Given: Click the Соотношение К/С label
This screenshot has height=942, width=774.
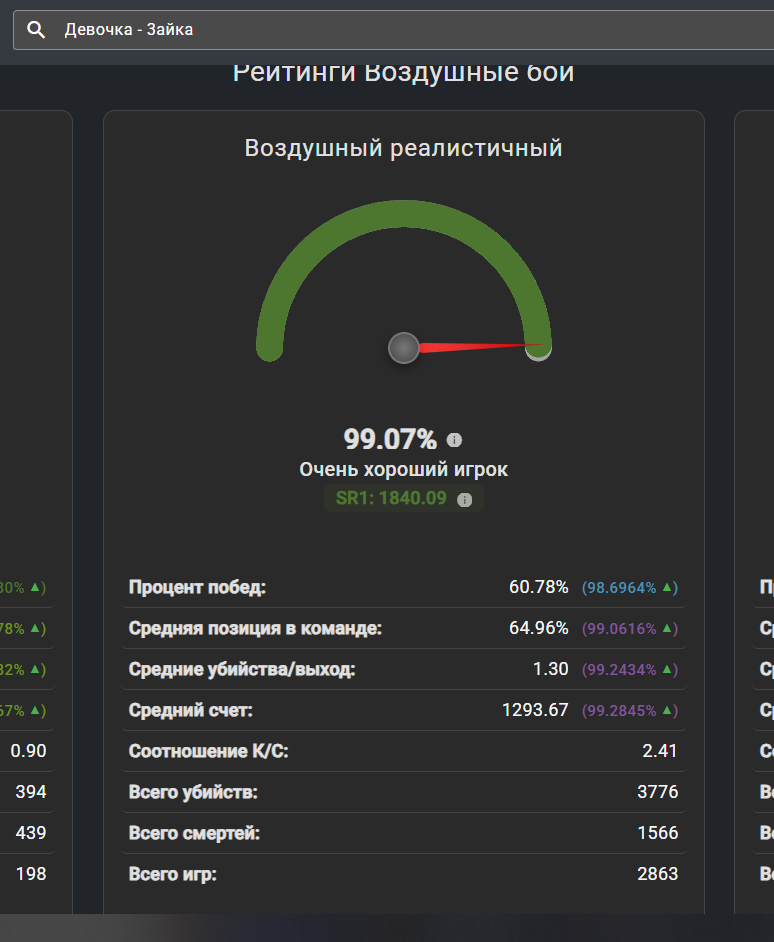Looking at the screenshot, I should tap(209, 751).
